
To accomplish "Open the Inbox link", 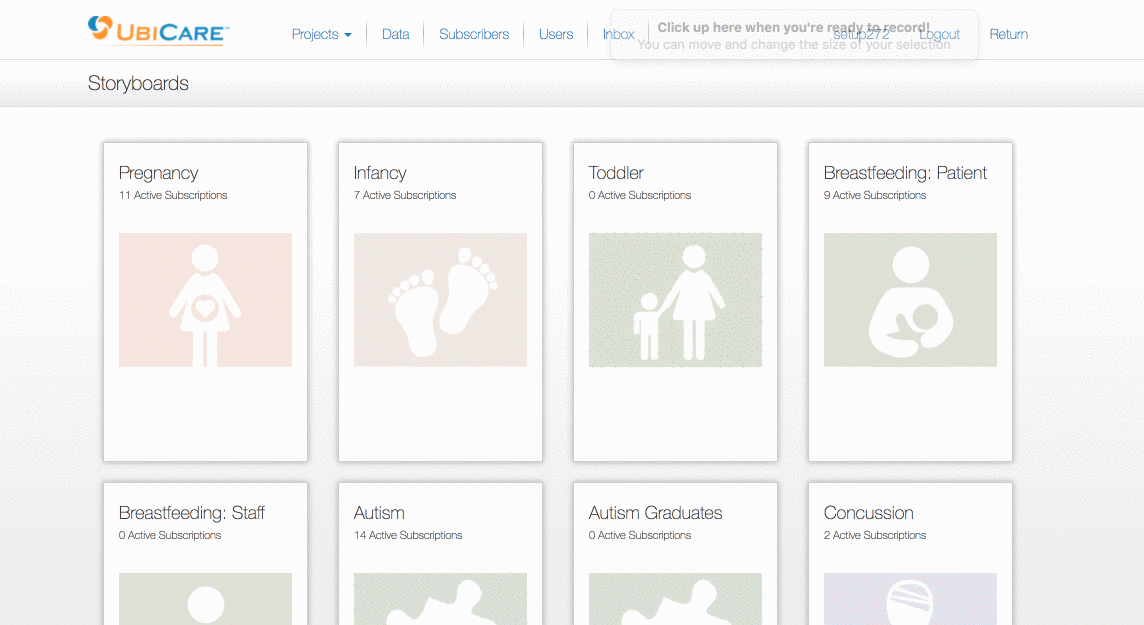I will click(618, 34).
